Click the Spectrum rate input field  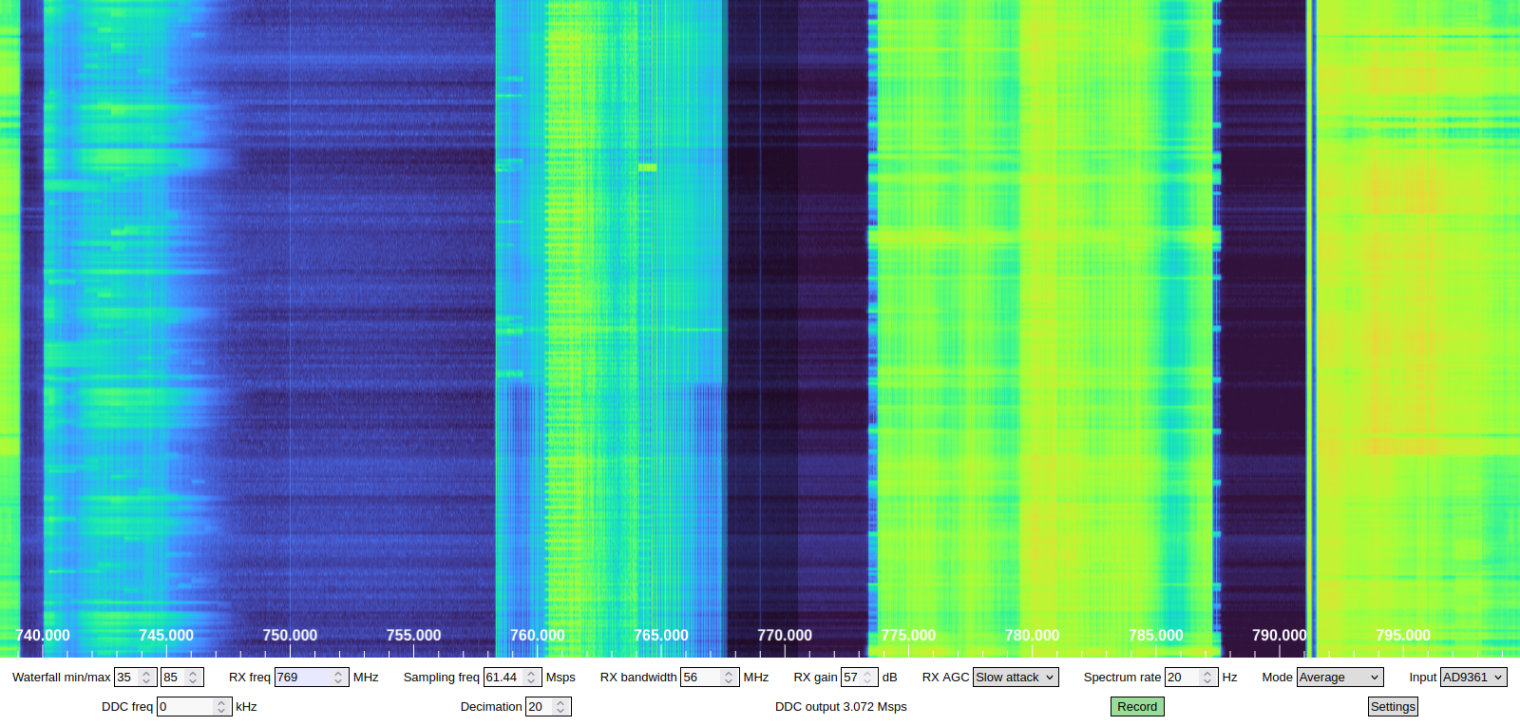click(x=1183, y=677)
